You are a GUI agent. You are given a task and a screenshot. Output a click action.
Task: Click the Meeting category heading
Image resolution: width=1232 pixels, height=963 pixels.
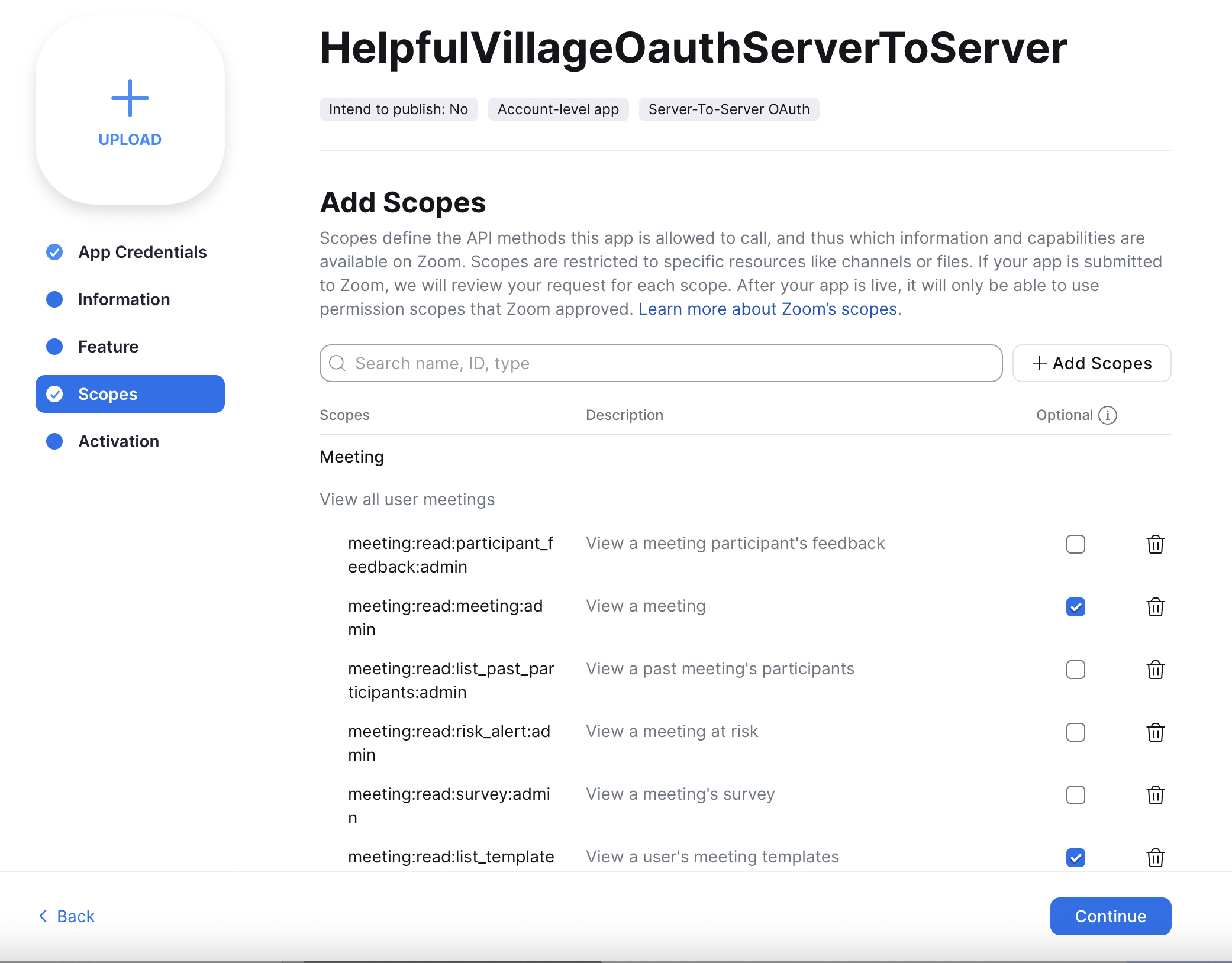pyautogui.click(x=352, y=457)
